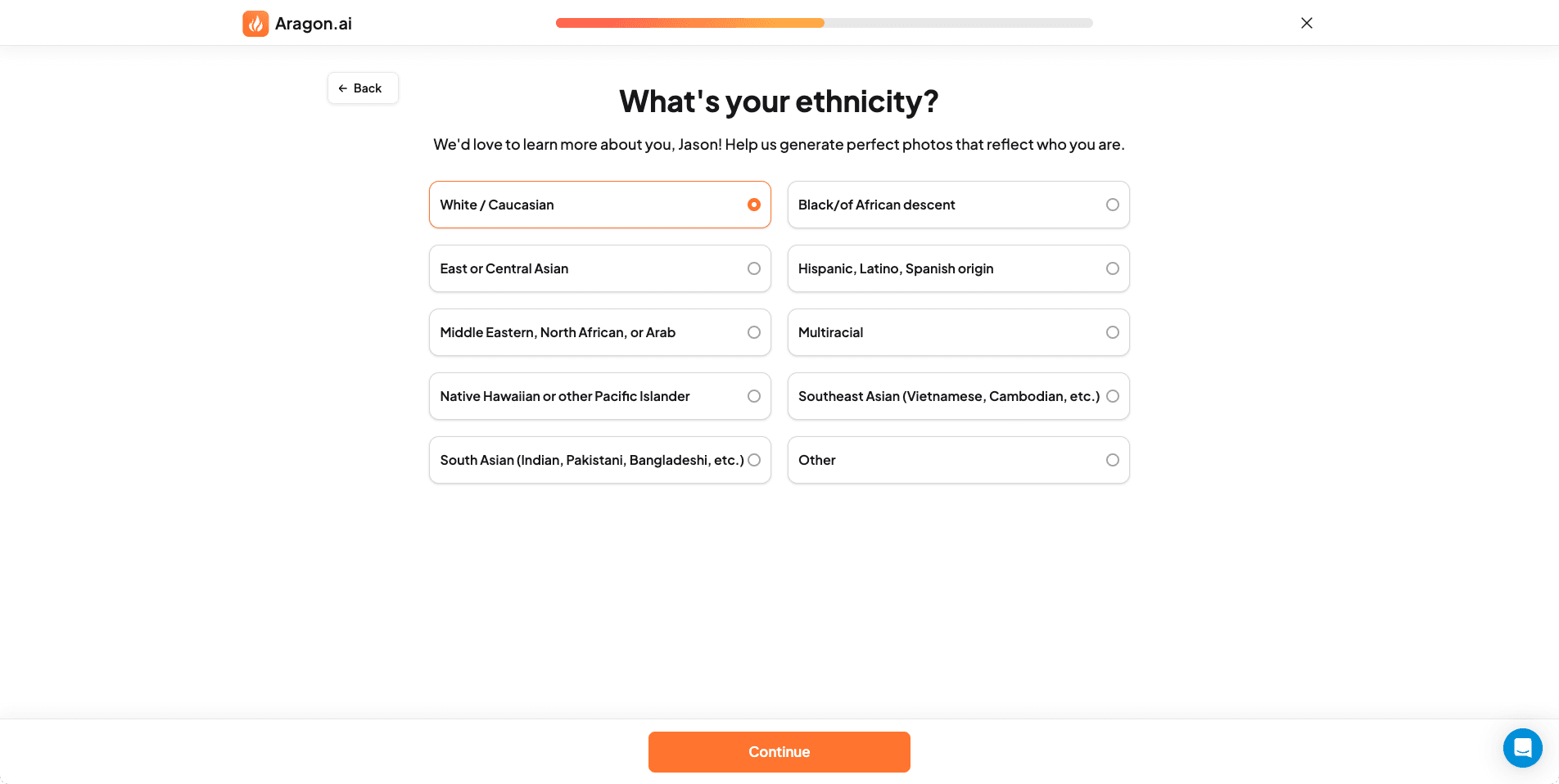Choose Southeast Asian (Vietnamese, Cambodian, etc.)

(958, 396)
